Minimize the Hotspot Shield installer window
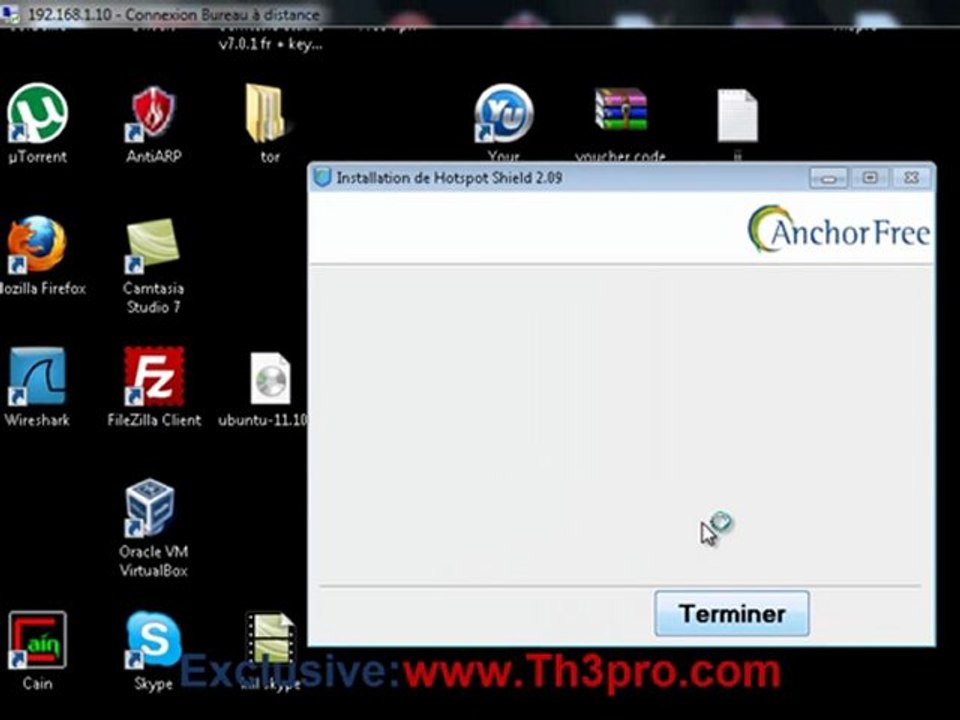The height and width of the screenshot is (720, 960). click(828, 178)
